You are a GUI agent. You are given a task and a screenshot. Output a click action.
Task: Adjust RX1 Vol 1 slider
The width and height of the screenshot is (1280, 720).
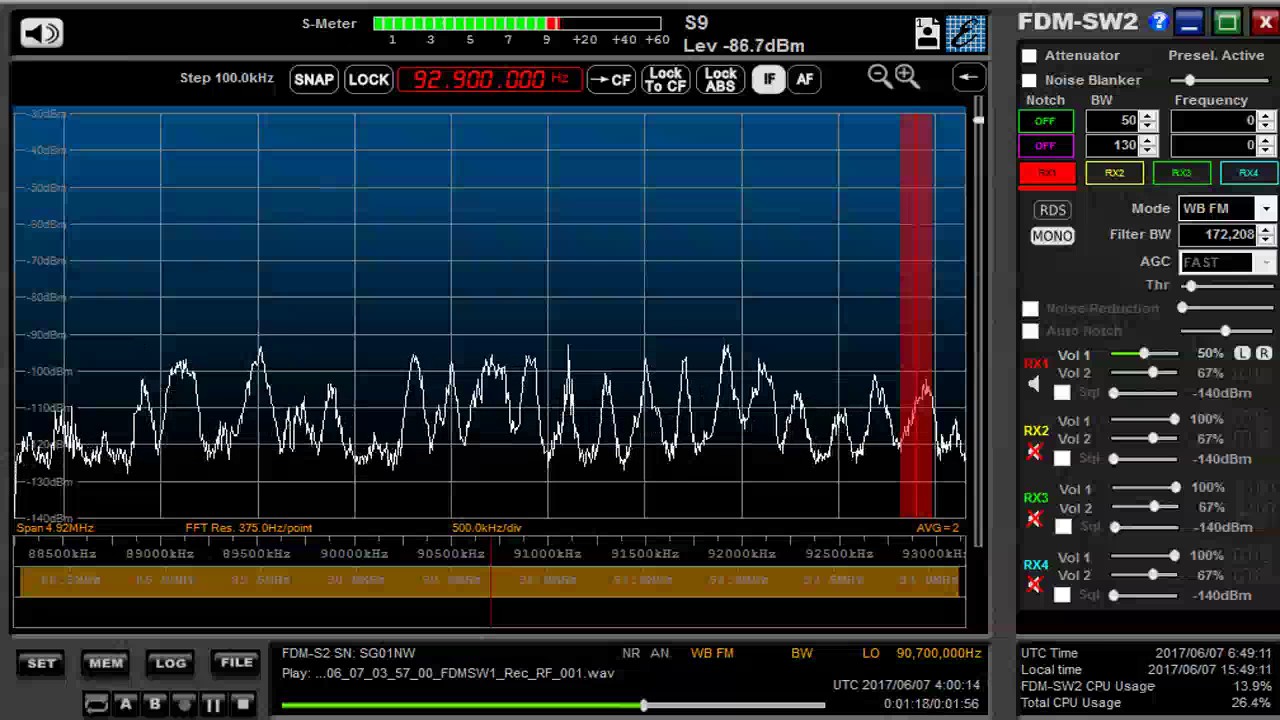[1143, 353]
